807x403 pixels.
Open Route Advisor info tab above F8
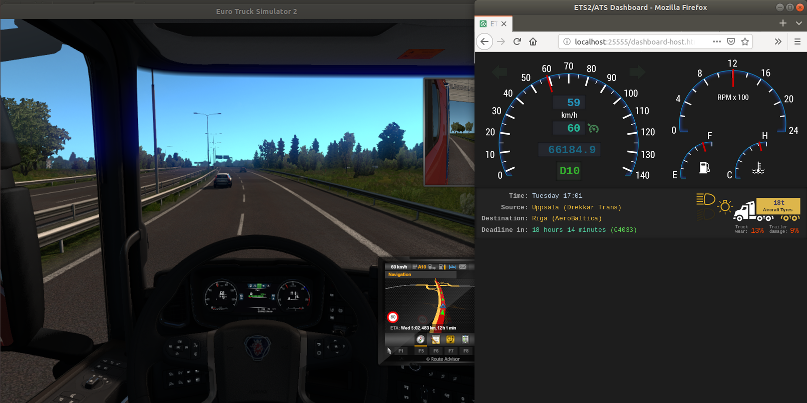click(465, 339)
